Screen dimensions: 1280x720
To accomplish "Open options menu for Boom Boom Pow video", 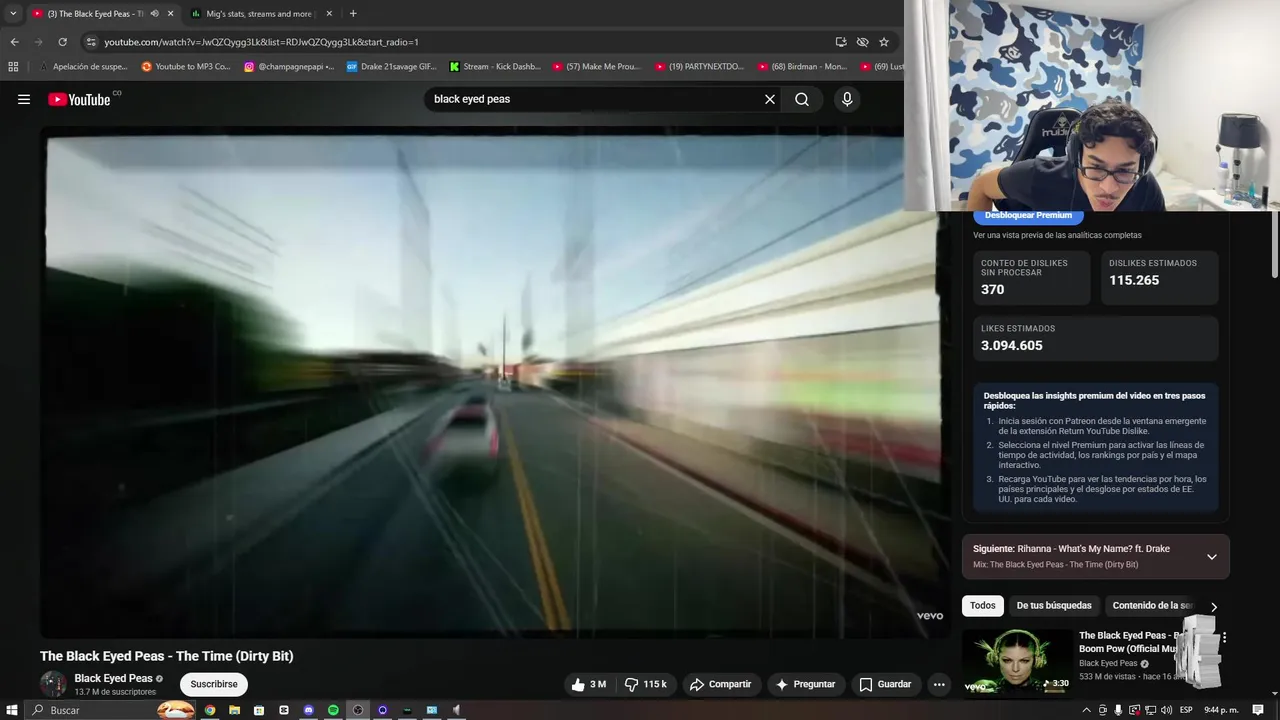I will pos(1224,637).
